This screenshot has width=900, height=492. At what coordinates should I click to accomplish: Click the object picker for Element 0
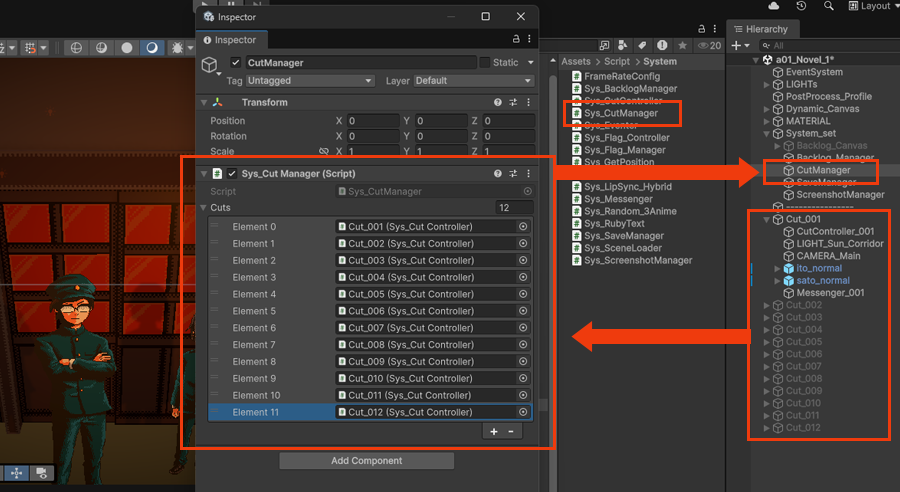(522, 227)
